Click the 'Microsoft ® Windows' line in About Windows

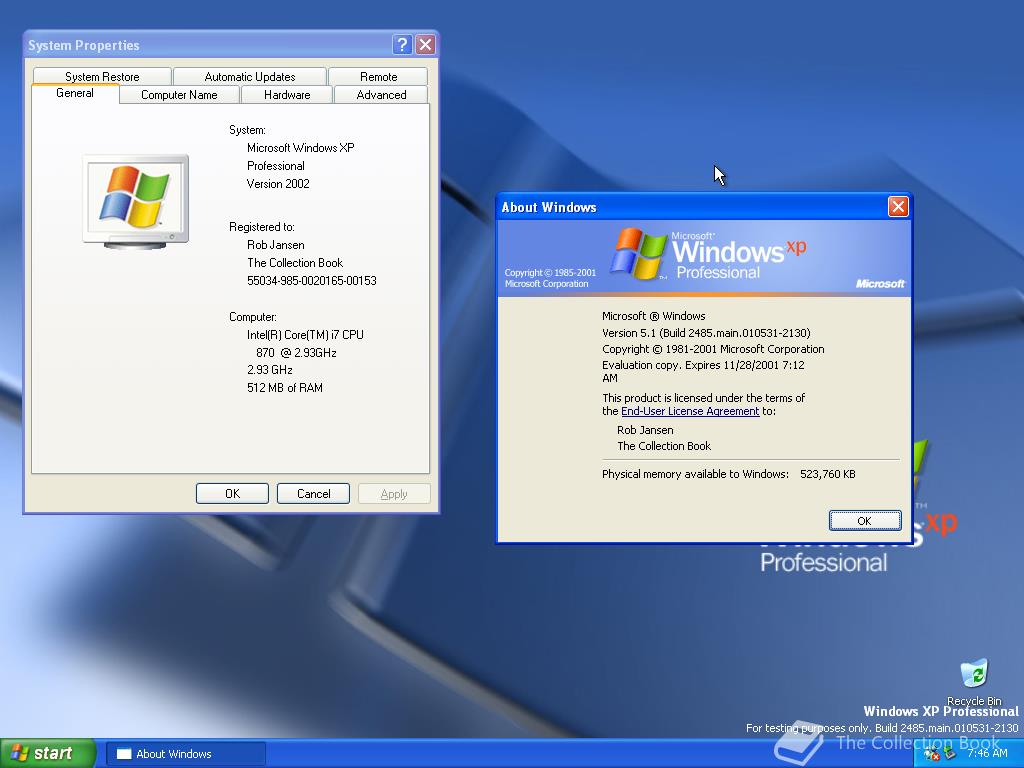pos(654,316)
